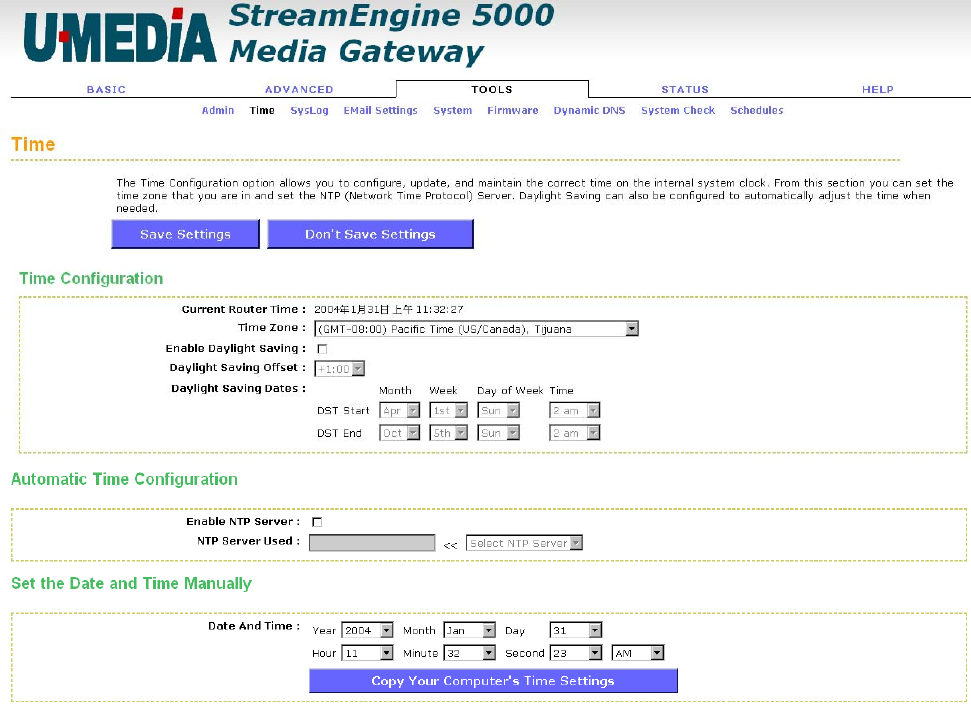Viewport: 971px width, 714px height.
Task: Click the Current Router Time value
Action: click(x=388, y=310)
